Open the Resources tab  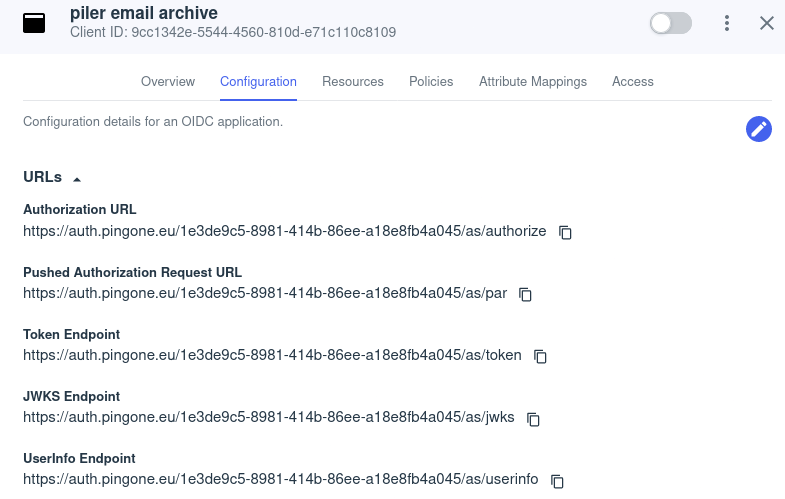(x=353, y=82)
